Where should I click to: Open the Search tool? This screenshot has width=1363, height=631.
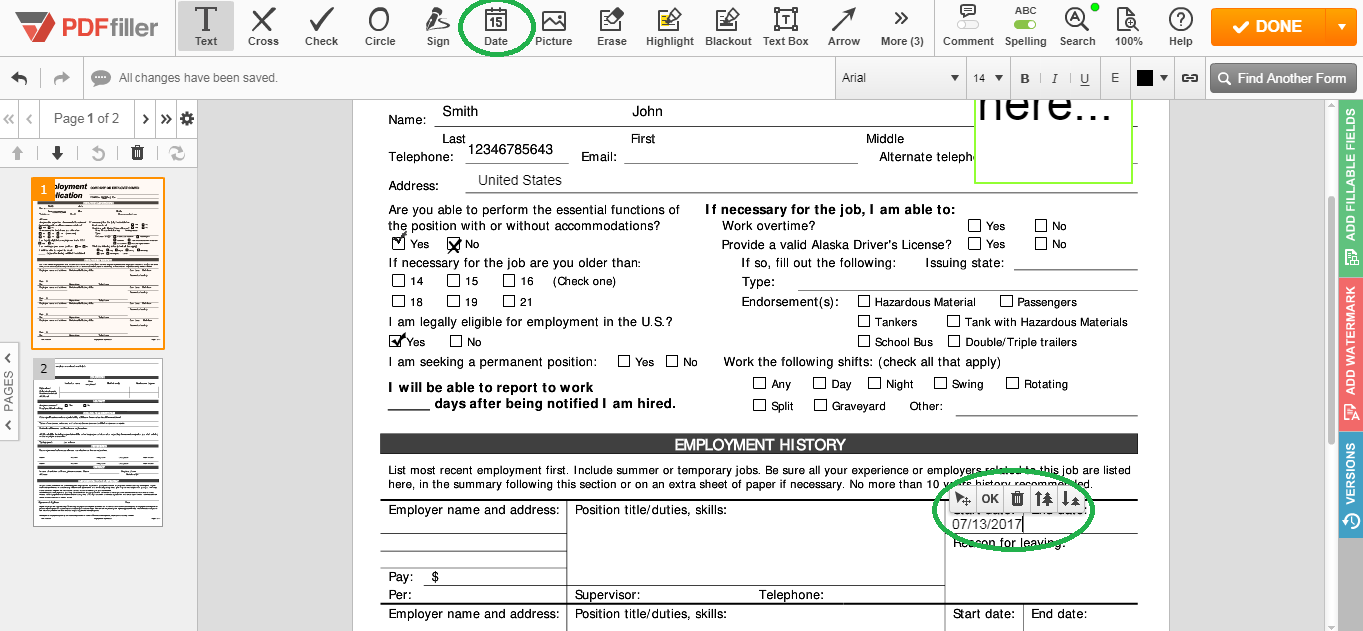coord(1077,26)
